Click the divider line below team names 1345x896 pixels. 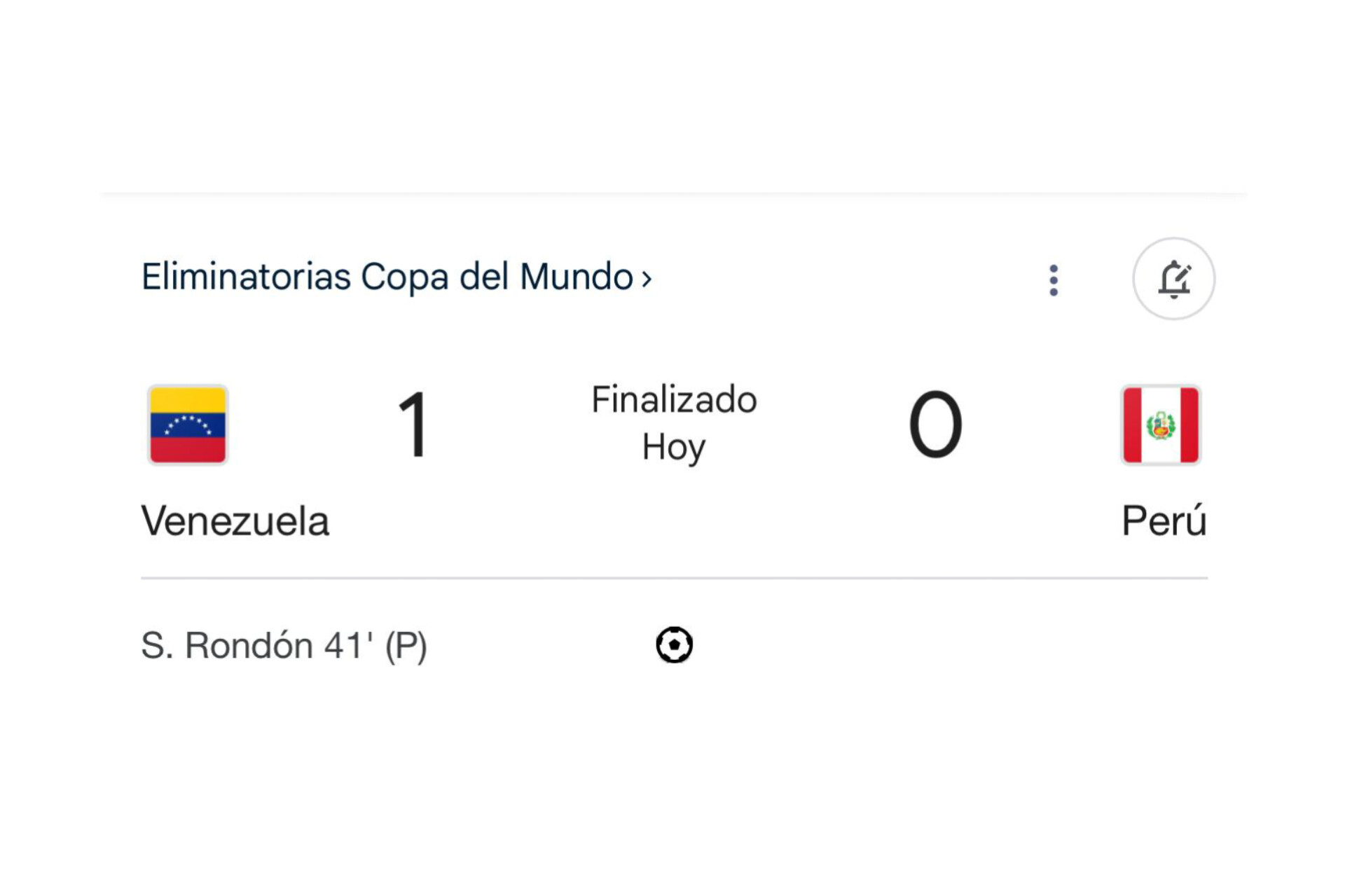tap(674, 578)
